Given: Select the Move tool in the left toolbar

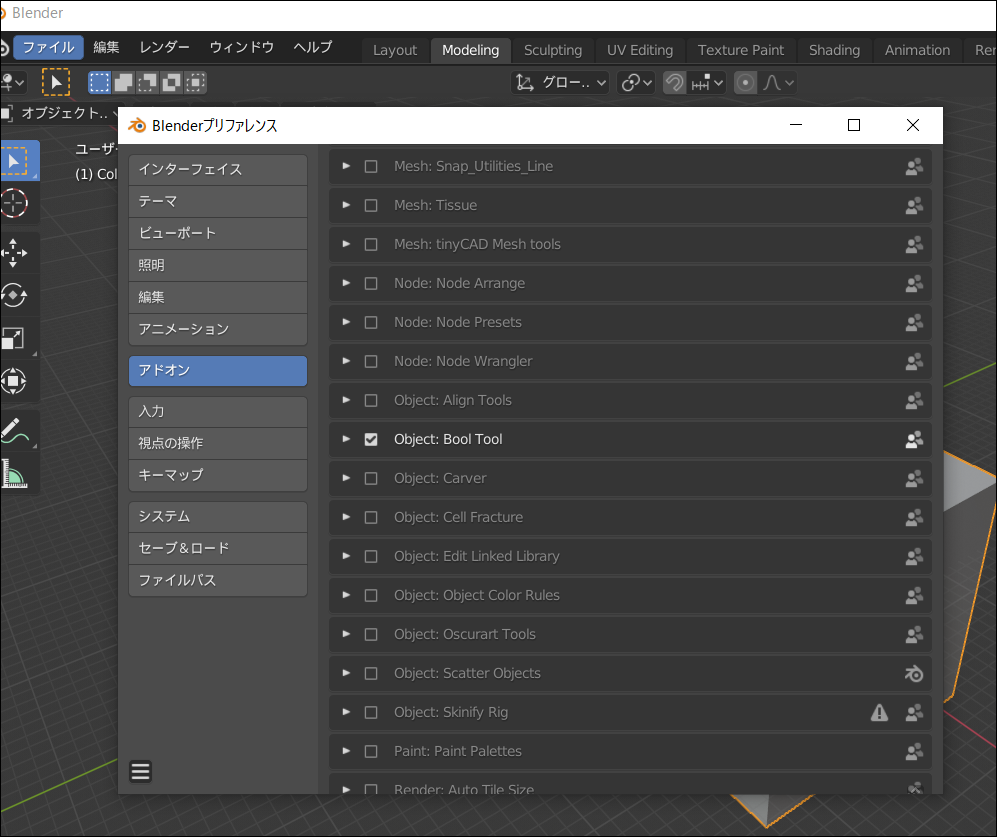Looking at the screenshot, I should tap(14, 253).
